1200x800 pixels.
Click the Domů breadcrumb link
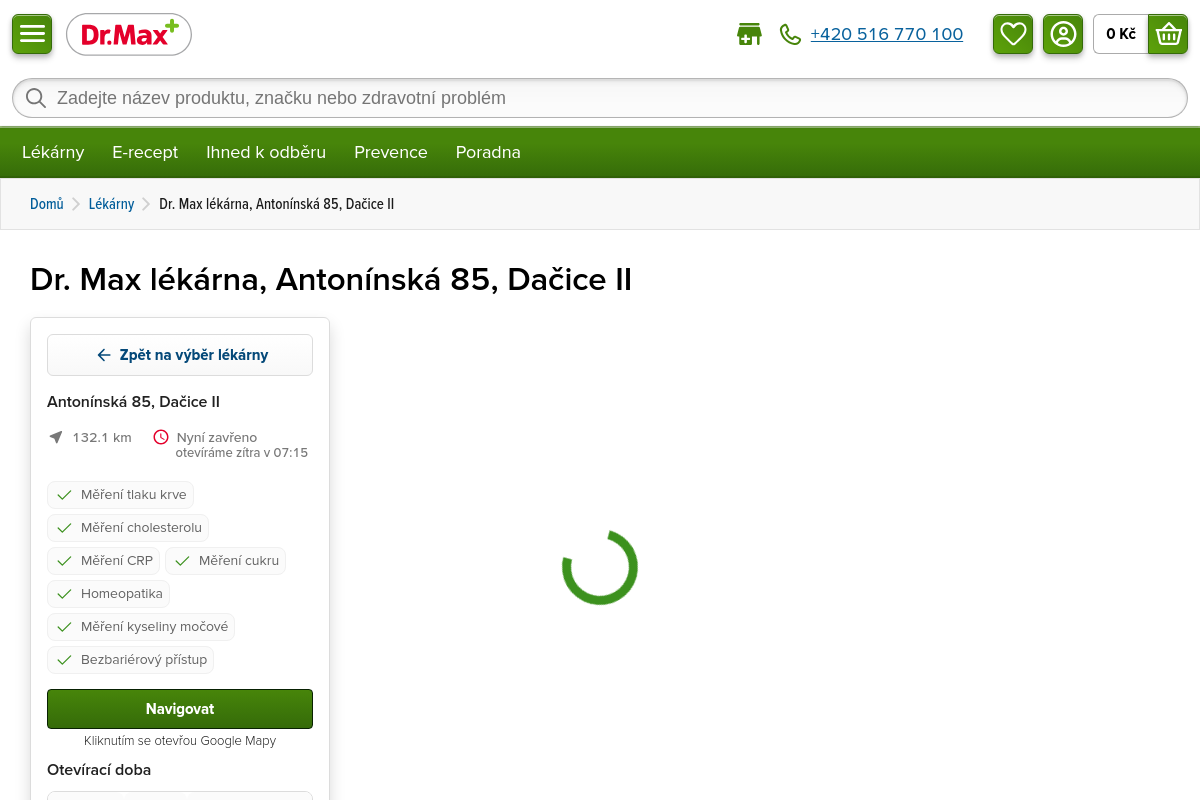click(46, 204)
